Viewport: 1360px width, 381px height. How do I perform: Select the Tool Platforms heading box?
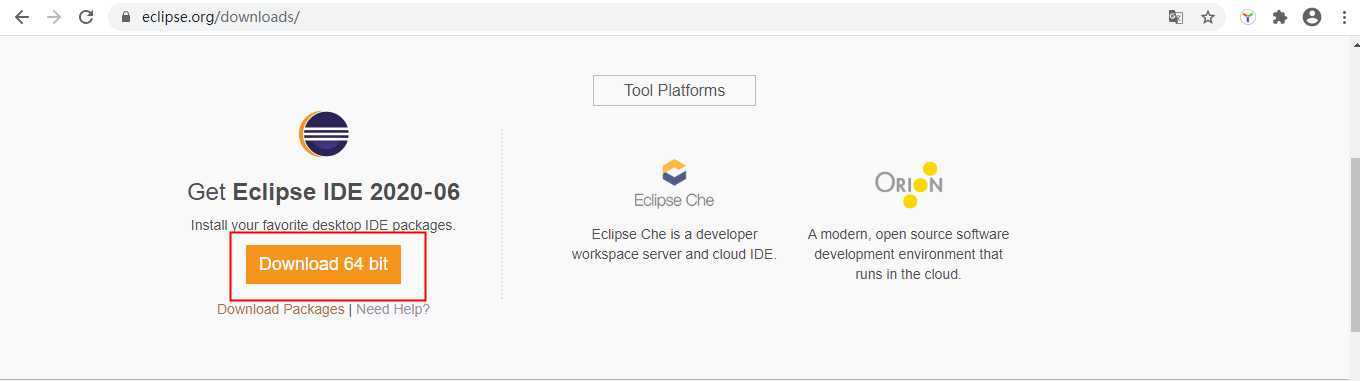[x=674, y=90]
